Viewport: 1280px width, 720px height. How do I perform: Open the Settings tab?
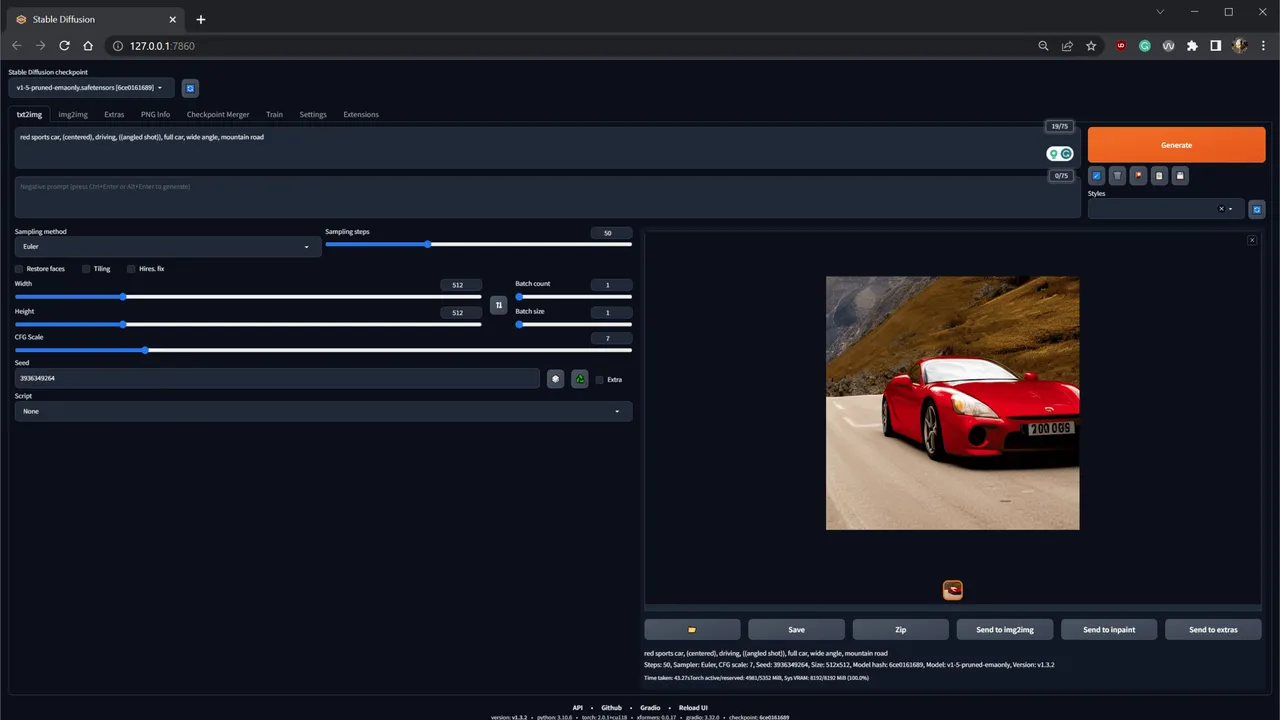click(x=313, y=114)
